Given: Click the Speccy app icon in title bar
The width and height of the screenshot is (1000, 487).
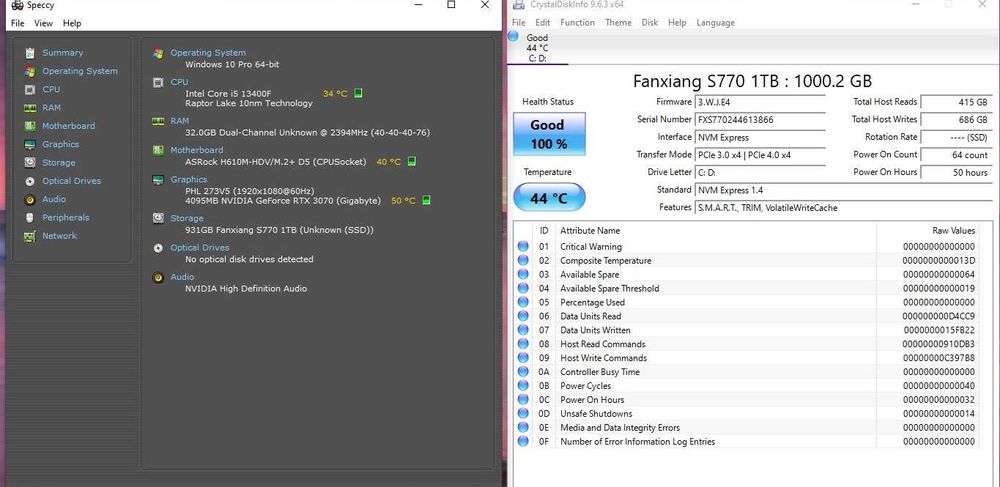Looking at the screenshot, I should (17, 5).
